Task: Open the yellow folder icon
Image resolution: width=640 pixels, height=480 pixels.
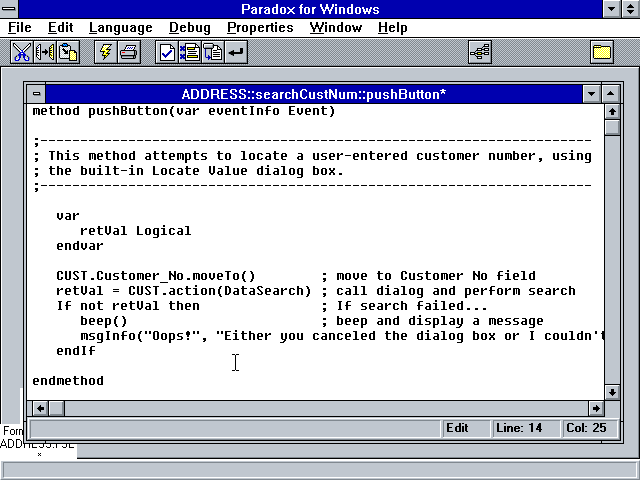Action: tap(602, 52)
